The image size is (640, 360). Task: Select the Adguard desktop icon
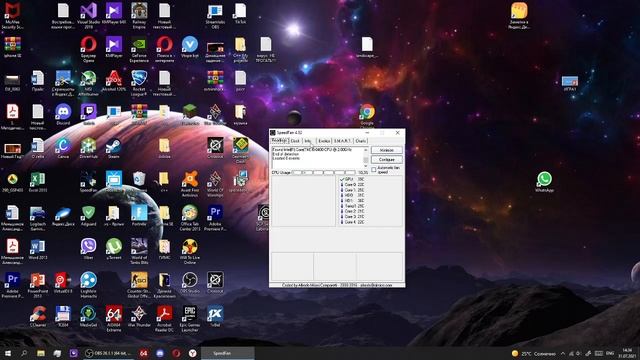coord(89,216)
